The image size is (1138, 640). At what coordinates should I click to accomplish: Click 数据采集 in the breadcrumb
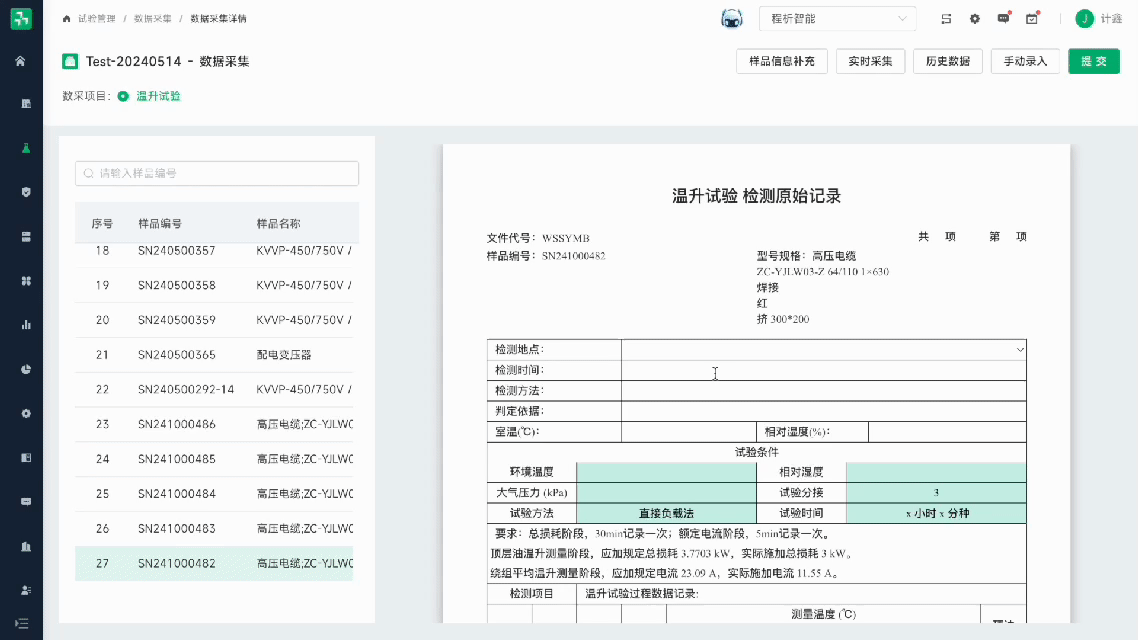coord(152,19)
